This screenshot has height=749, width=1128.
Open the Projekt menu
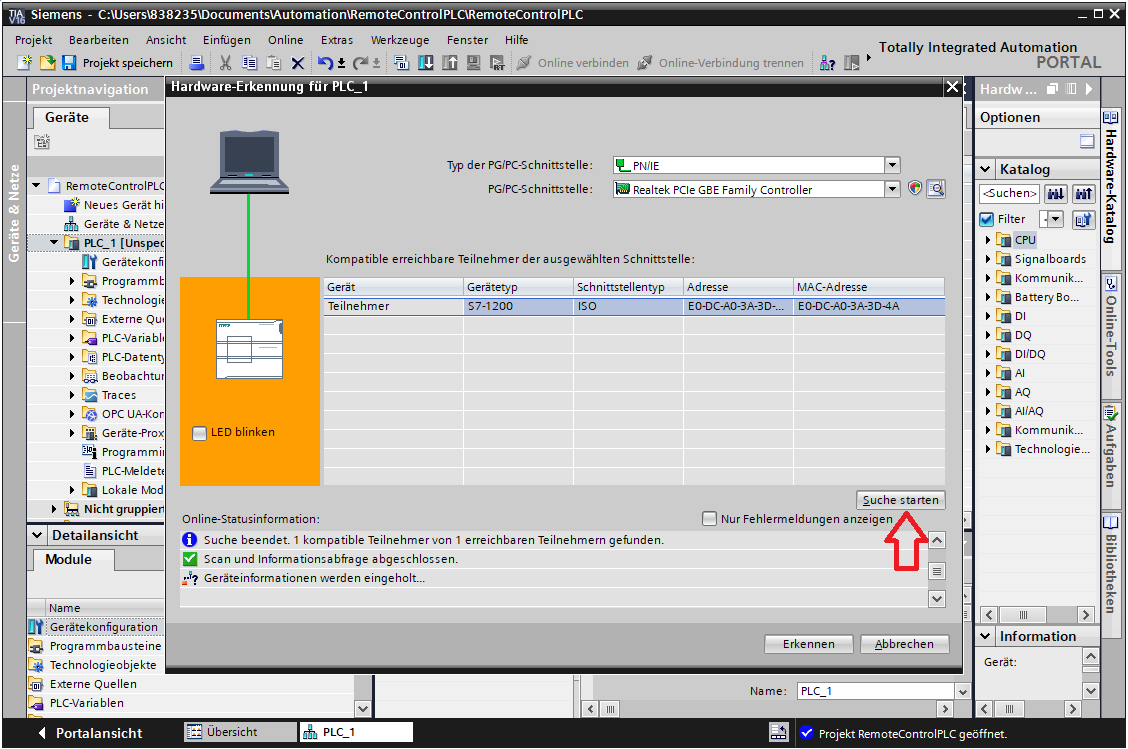(34, 40)
